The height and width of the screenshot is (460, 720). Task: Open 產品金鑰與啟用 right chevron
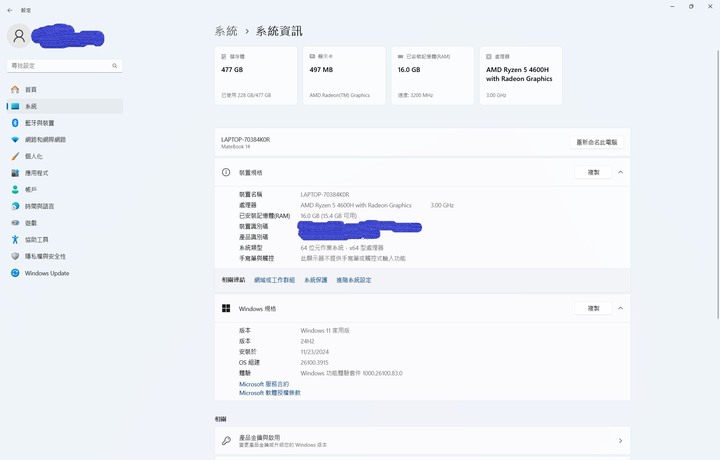click(x=620, y=441)
